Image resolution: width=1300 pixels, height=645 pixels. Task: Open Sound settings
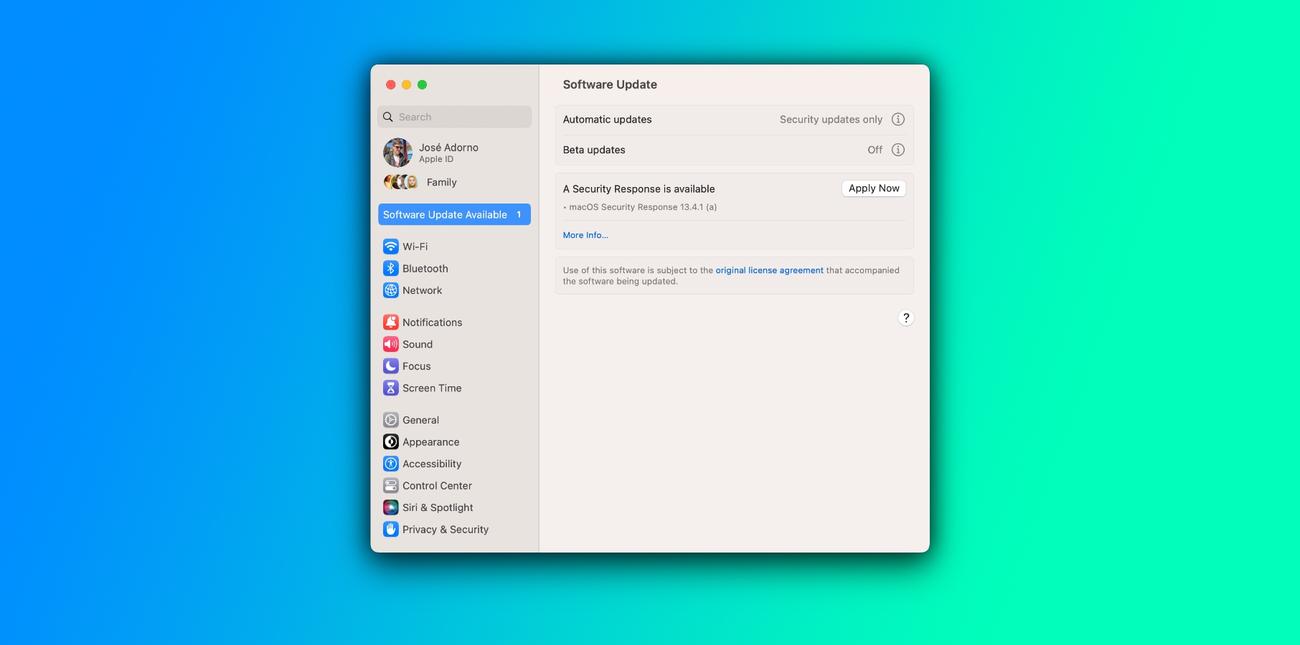click(x=418, y=343)
